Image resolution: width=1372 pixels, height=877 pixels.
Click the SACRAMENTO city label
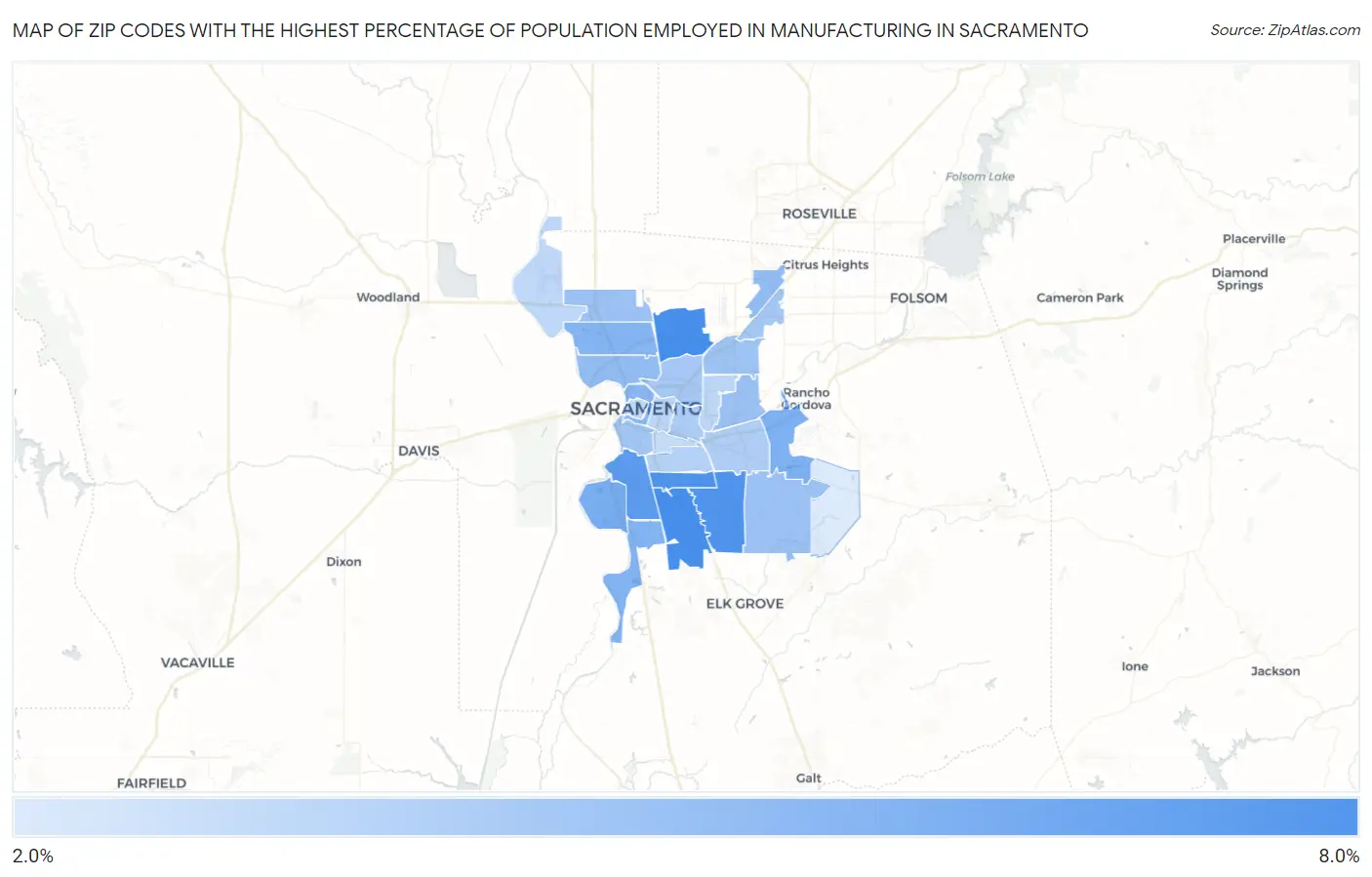[635, 409]
